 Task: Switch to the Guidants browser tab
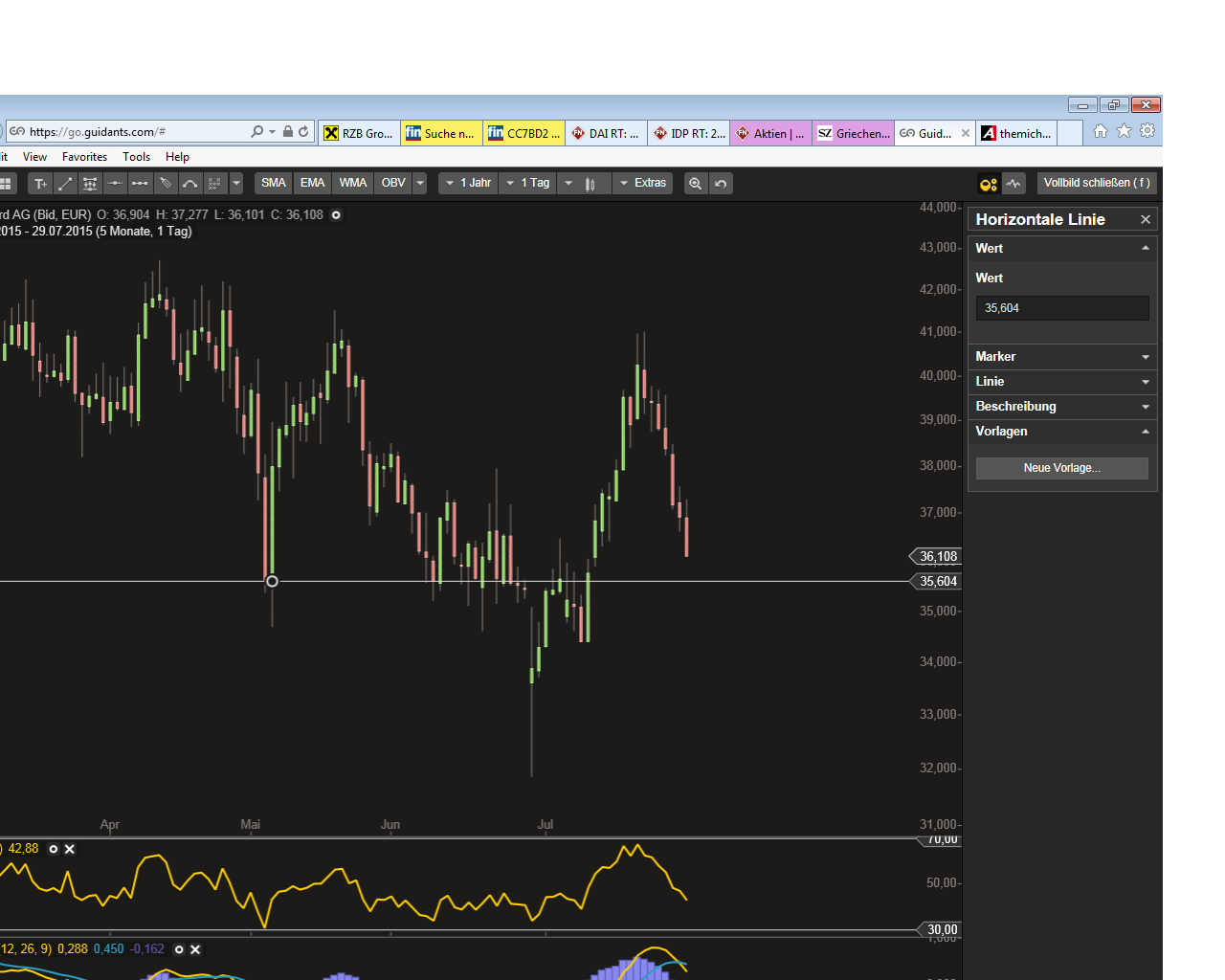click(933, 133)
